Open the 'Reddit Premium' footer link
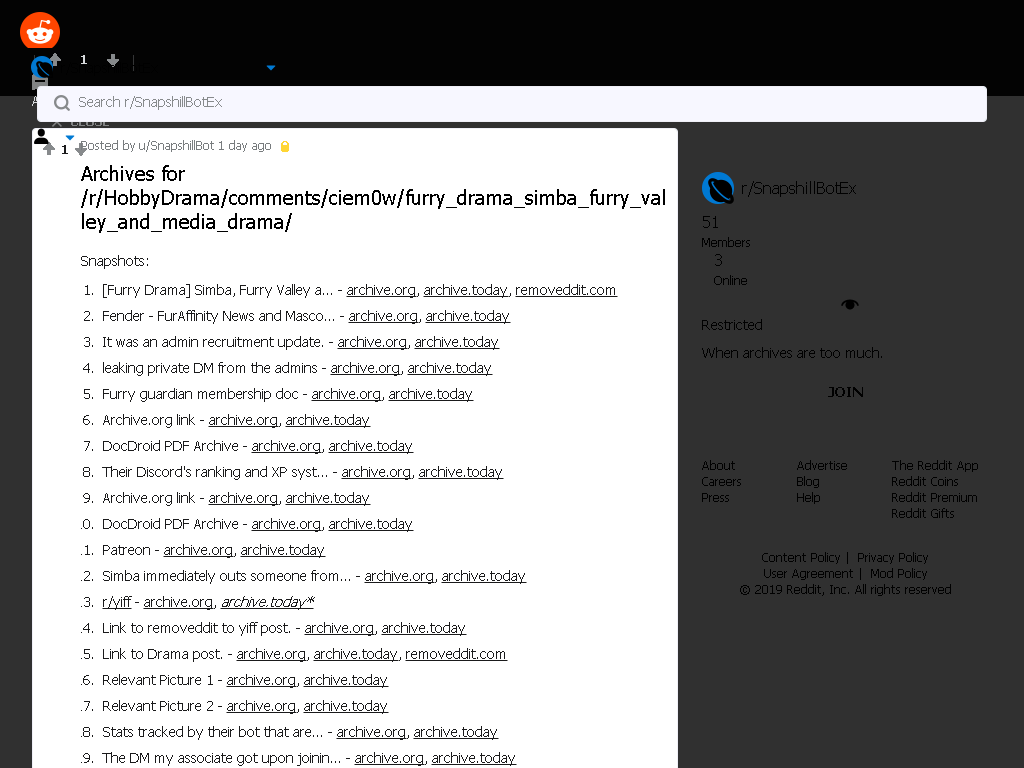Image resolution: width=1024 pixels, height=768 pixels. coord(934,498)
